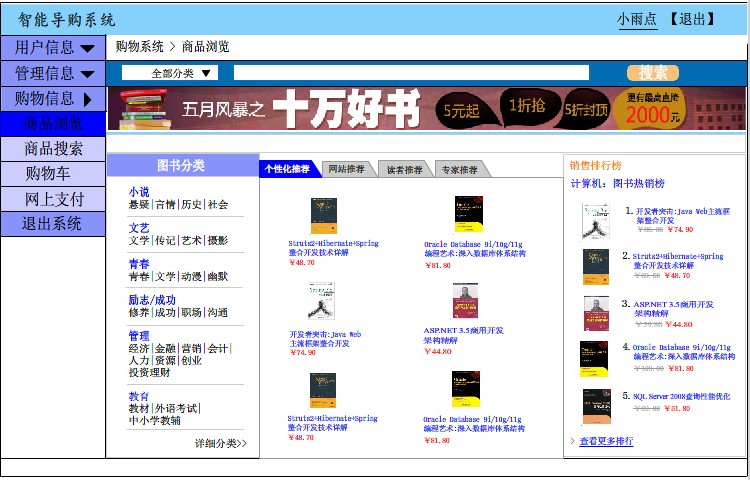The height and width of the screenshot is (480, 750).
Task: Click the 查看更多排行 link
Action: point(606,441)
